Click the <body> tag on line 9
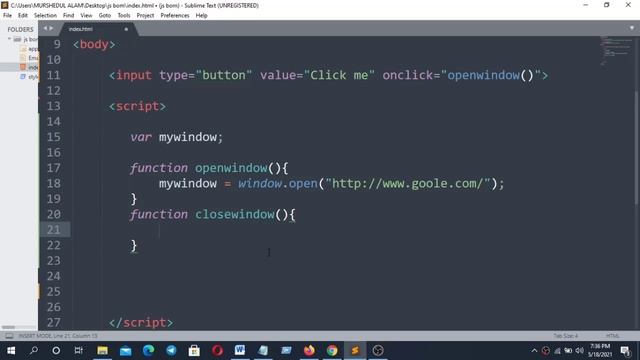 coord(94,44)
